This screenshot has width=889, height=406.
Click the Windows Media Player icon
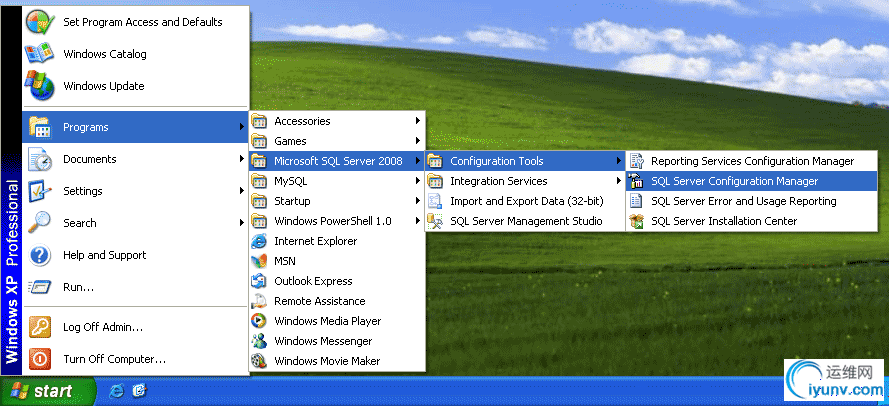(x=259, y=321)
